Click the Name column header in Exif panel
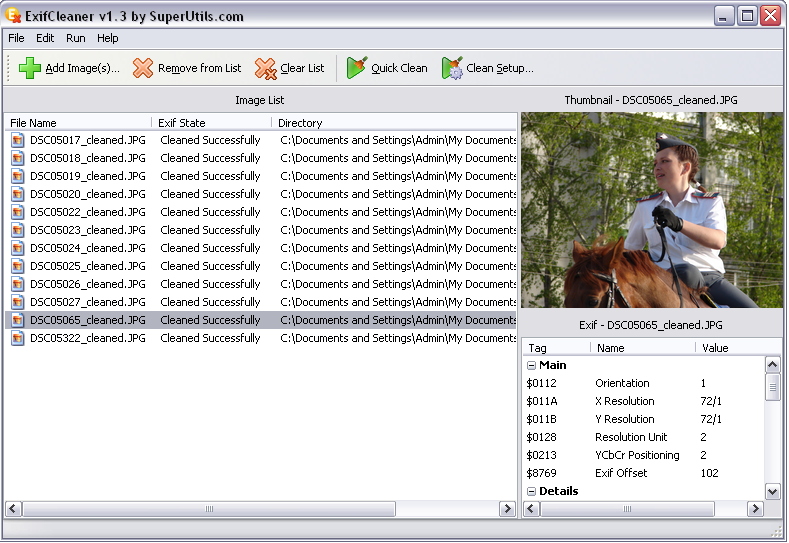This screenshot has width=789, height=543. point(643,348)
